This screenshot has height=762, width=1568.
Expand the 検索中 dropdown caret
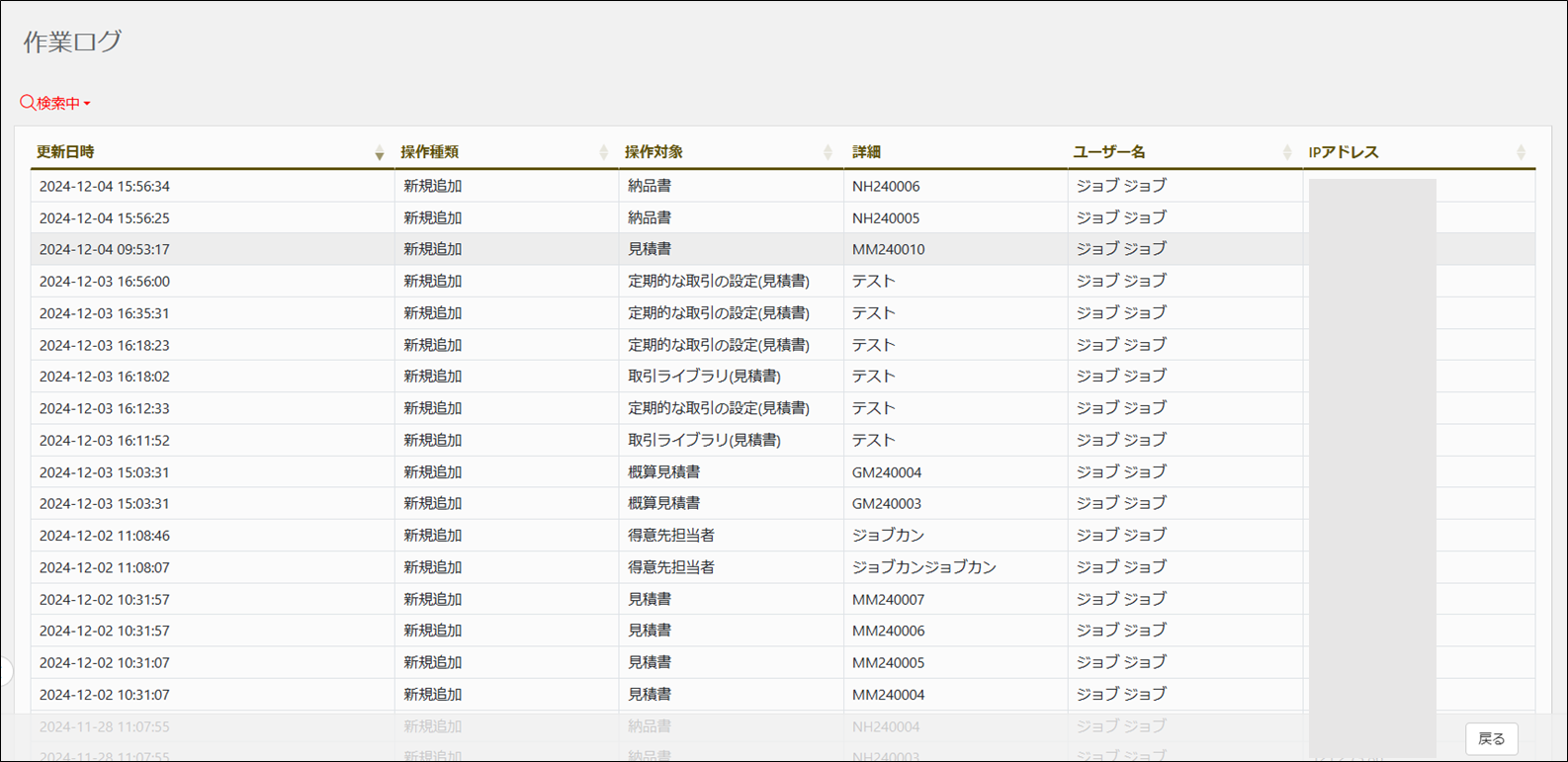(x=87, y=104)
